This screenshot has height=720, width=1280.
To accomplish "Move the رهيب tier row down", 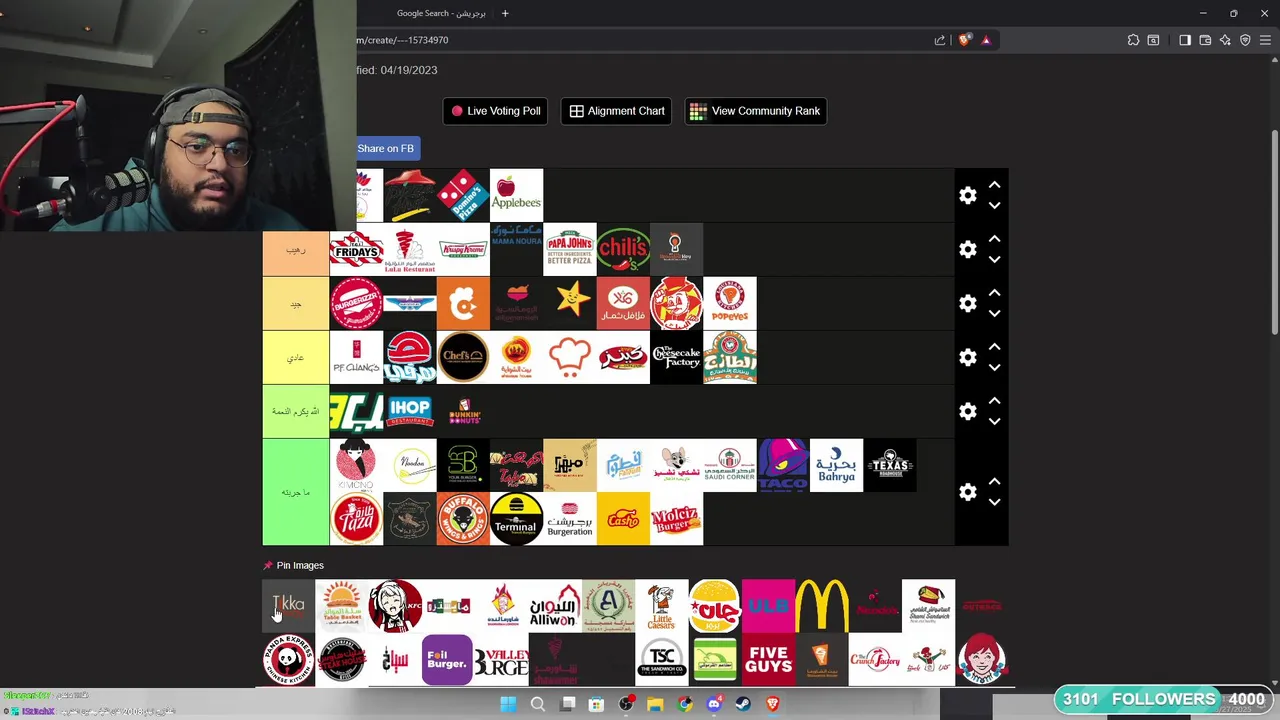I will point(994,259).
